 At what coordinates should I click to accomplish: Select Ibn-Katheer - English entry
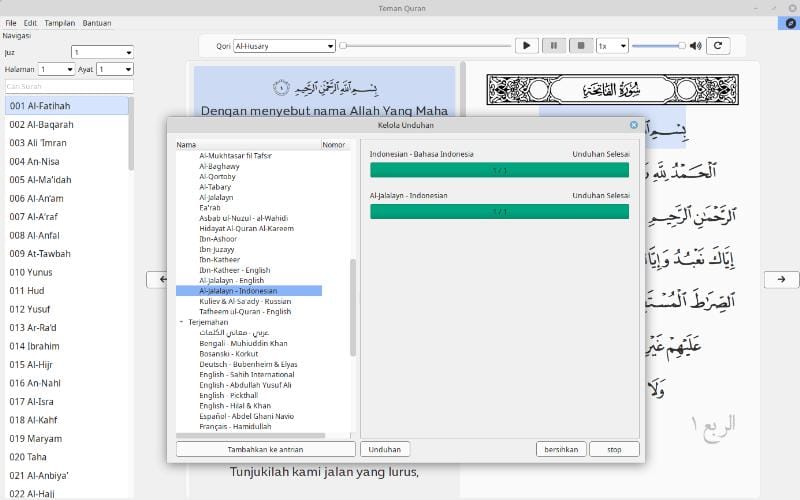[235, 270]
